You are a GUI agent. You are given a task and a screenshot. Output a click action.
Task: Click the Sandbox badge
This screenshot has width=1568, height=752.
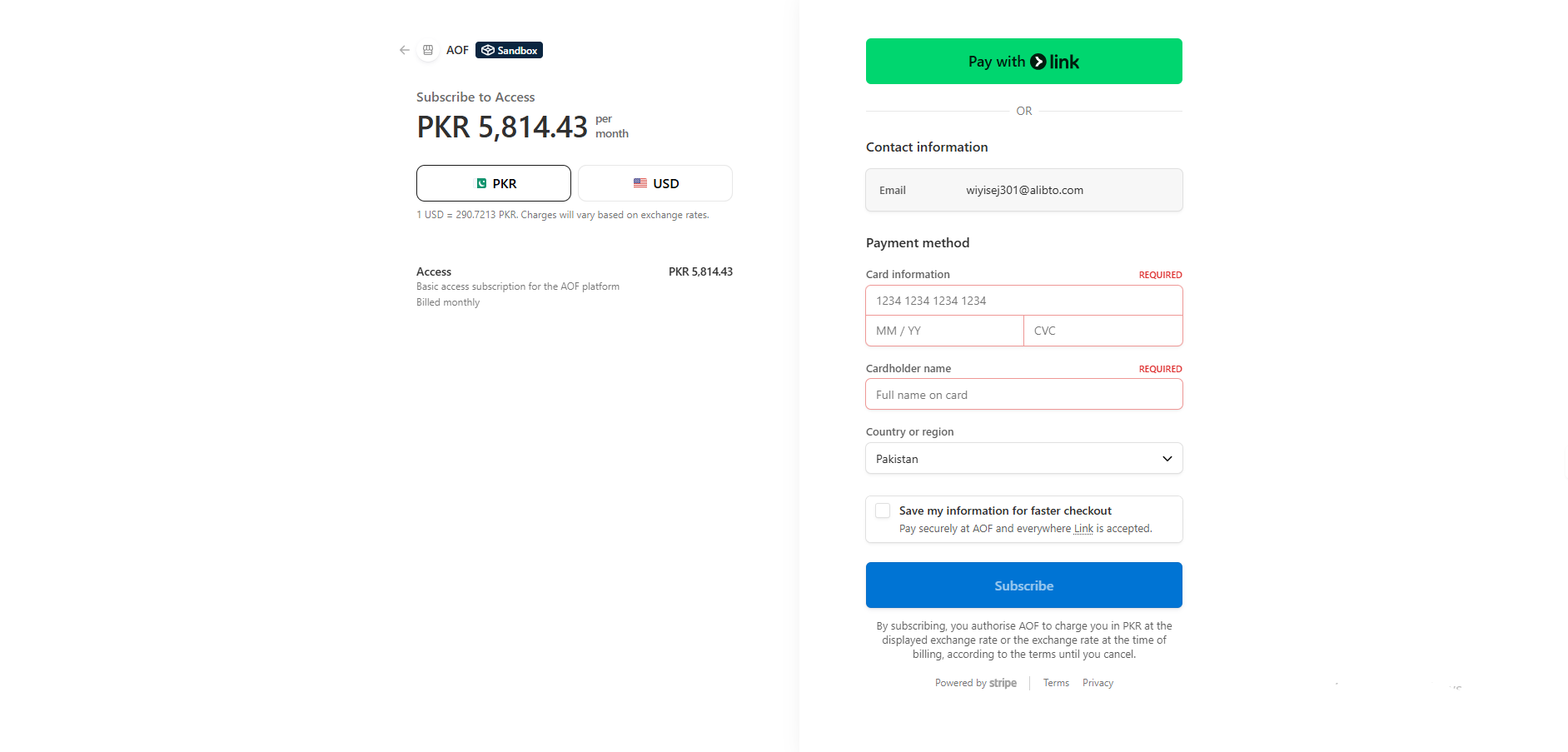point(509,50)
